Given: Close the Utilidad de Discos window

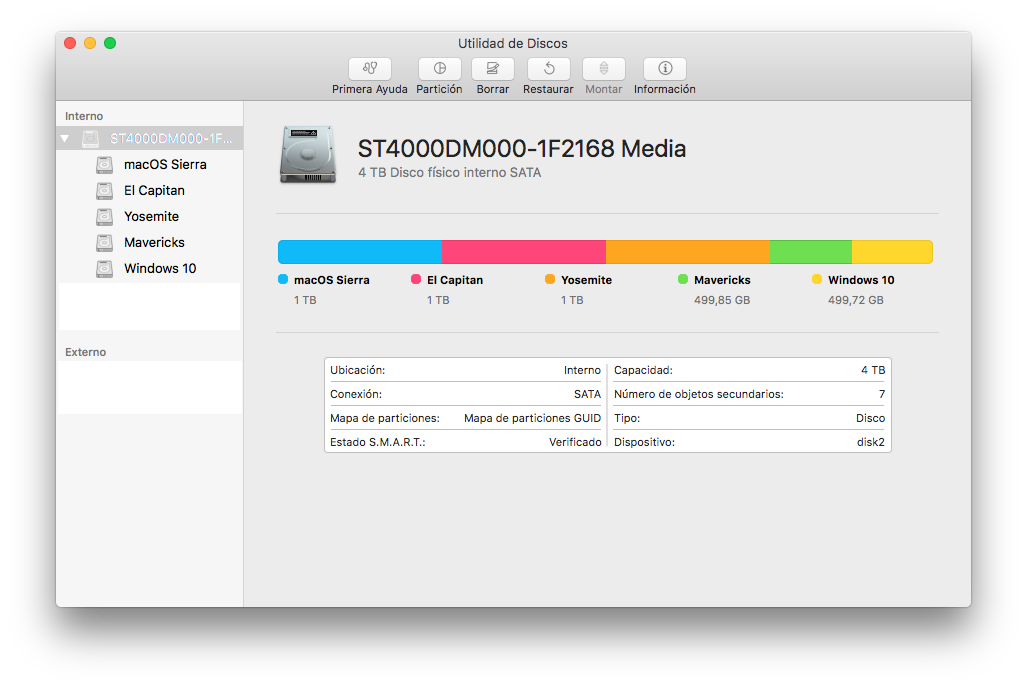Looking at the screenshot, I should click(x=70, y=43).
